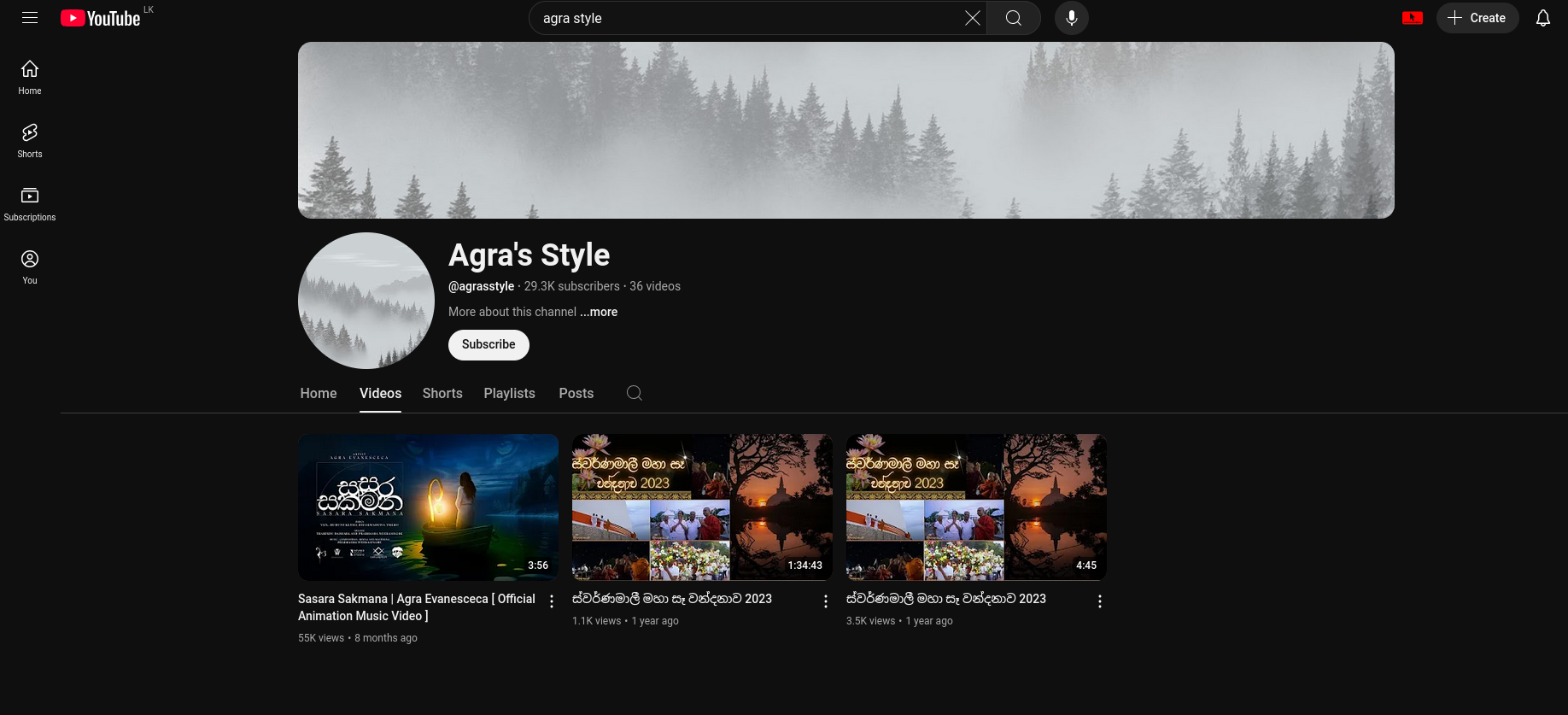Click the '@agrasstyle' channel handle
The image size is (1568, 715).
[x=482, y=286]
